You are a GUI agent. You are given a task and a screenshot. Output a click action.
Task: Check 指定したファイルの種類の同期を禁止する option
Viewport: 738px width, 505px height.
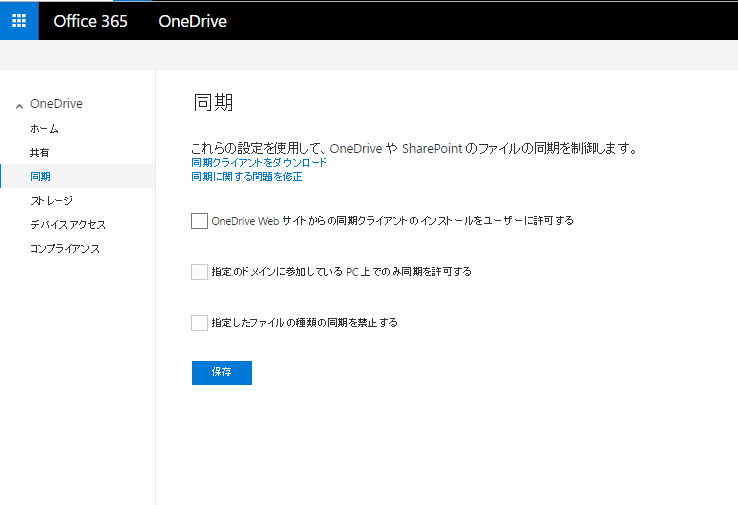(x=200, y=323)
